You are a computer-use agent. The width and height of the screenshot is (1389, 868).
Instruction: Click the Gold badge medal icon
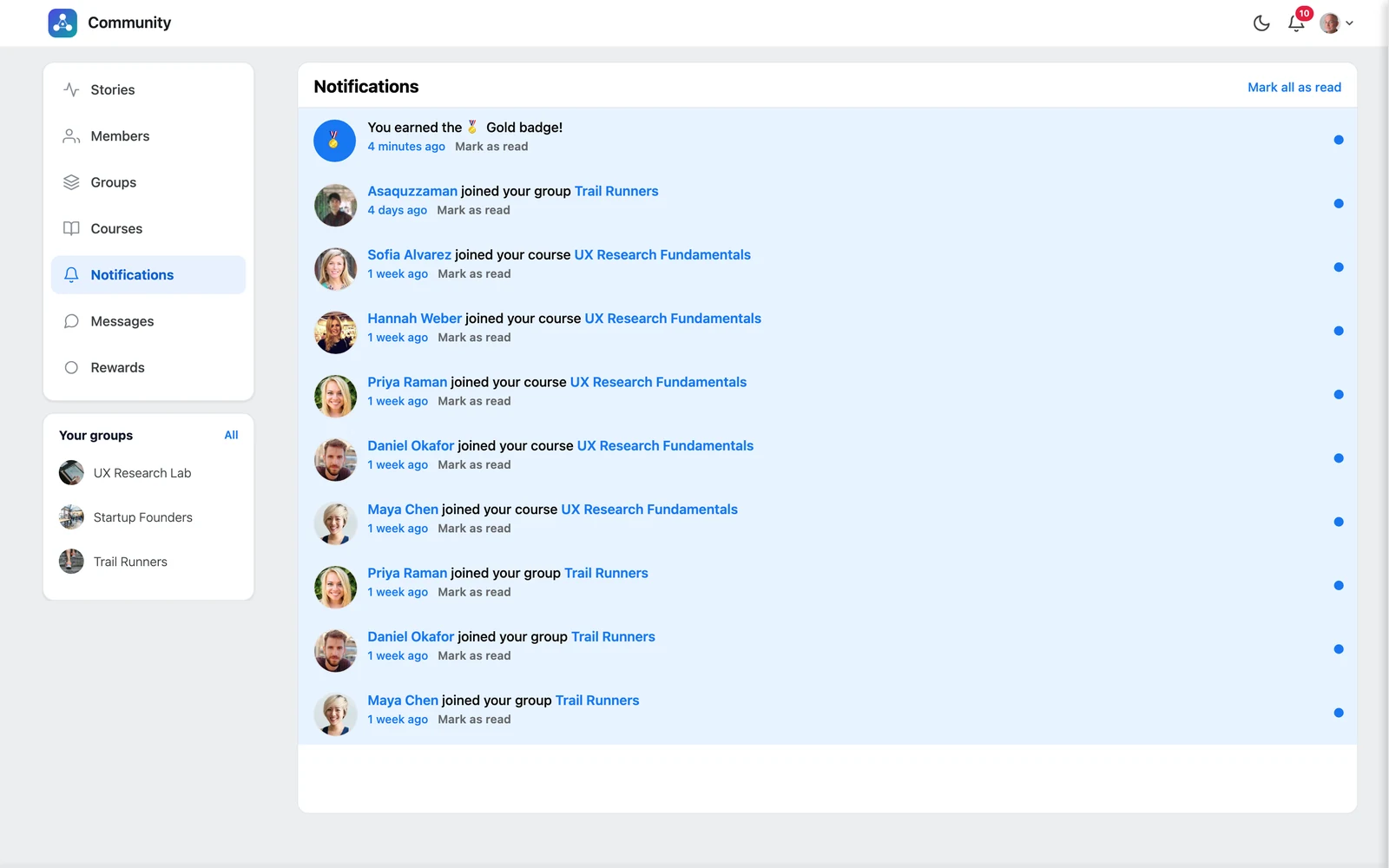pos(335,141)
